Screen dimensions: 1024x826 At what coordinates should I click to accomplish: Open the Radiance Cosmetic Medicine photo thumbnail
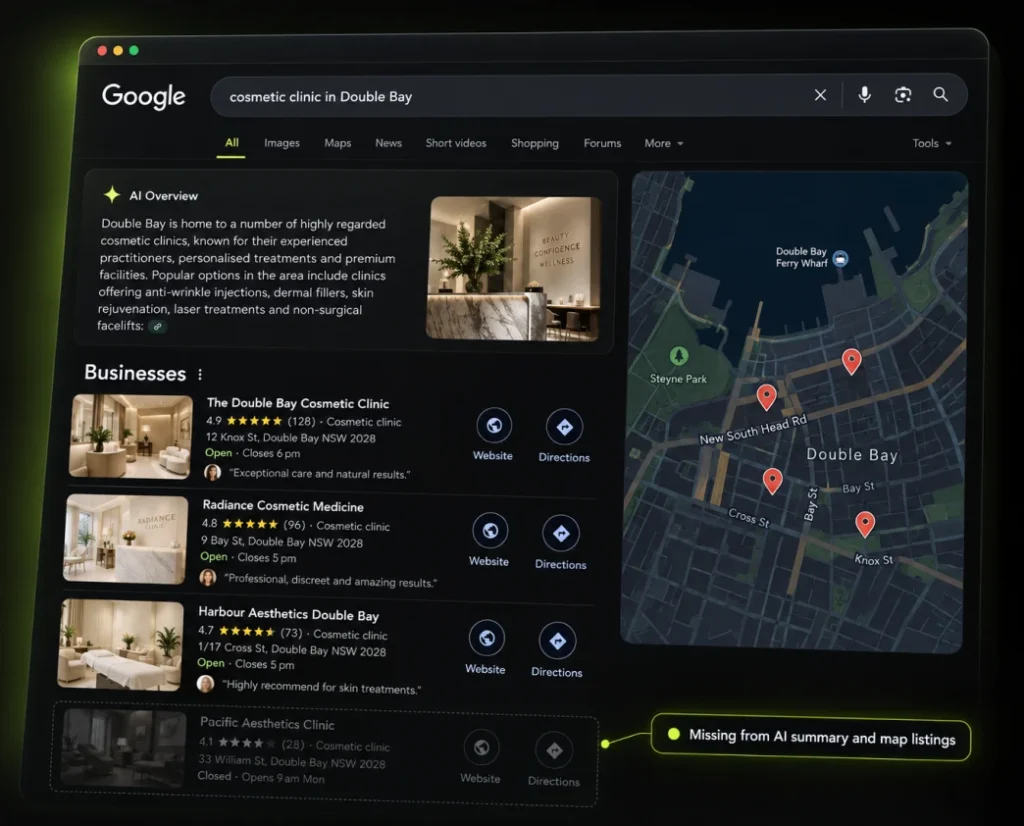[126, 539]
